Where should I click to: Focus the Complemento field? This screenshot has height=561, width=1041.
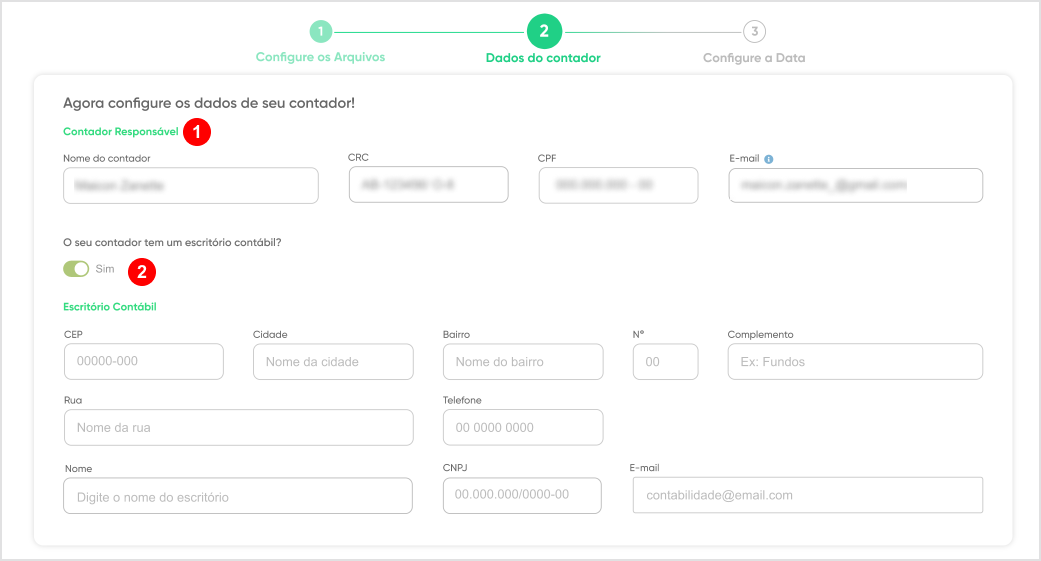click(x=855, y=362)
